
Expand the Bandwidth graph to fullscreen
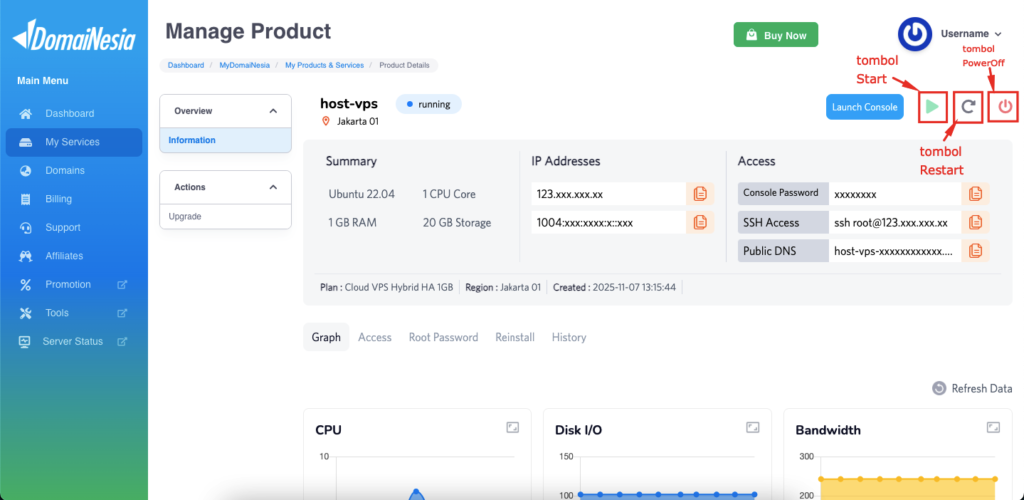pyautogui.click(x=993, y=428)
